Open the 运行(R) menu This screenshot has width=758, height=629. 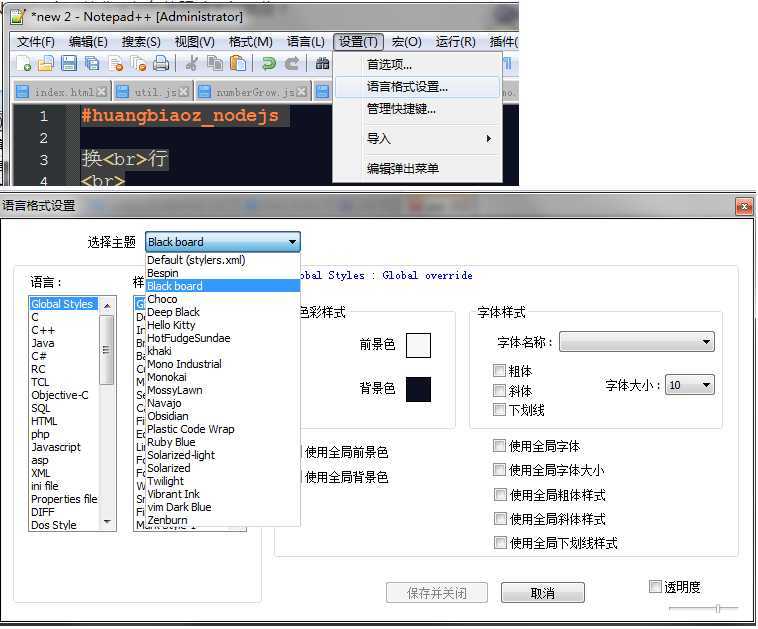[x=455, y=42]
